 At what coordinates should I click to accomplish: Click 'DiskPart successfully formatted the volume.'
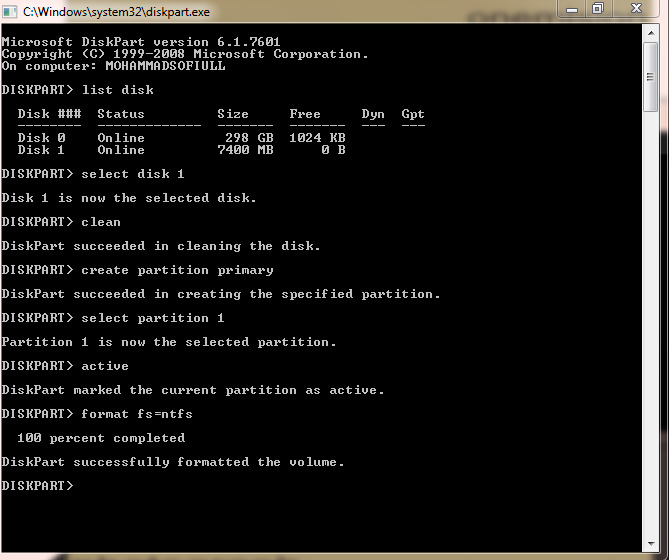point(173,462)
